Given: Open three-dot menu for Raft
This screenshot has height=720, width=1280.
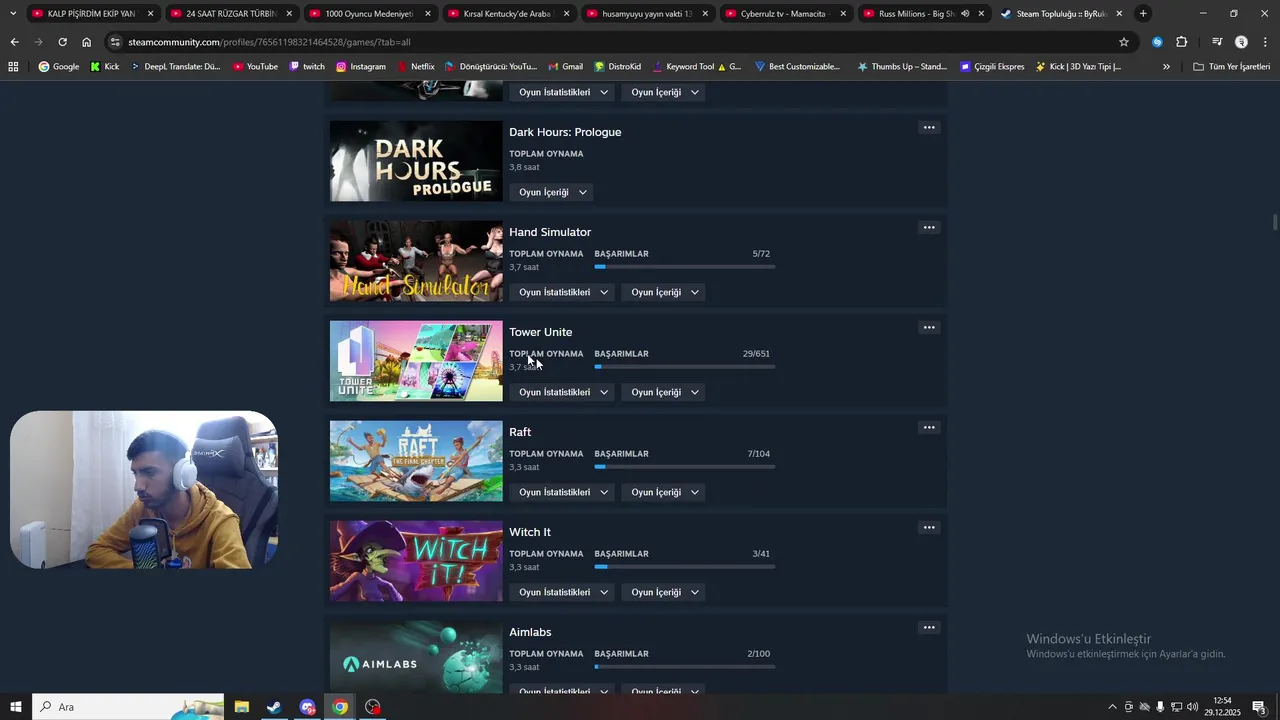Looking at the screenshot, I should click(929, 428).
